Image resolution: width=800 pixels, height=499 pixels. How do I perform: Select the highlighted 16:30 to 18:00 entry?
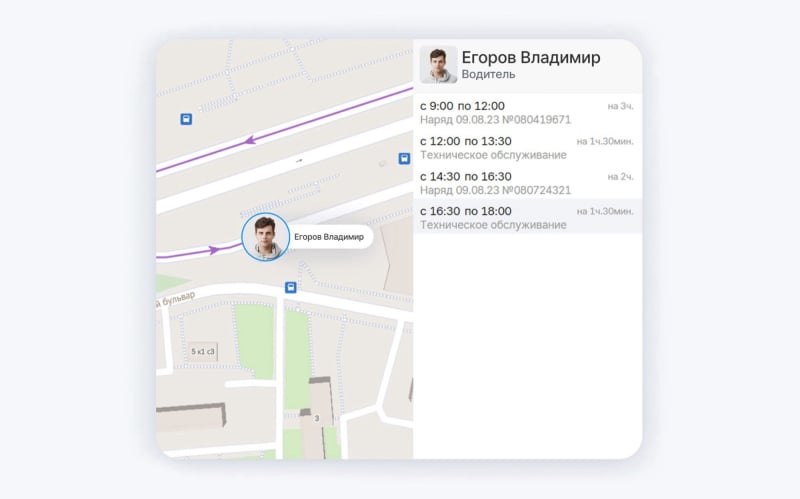[527, 217]
